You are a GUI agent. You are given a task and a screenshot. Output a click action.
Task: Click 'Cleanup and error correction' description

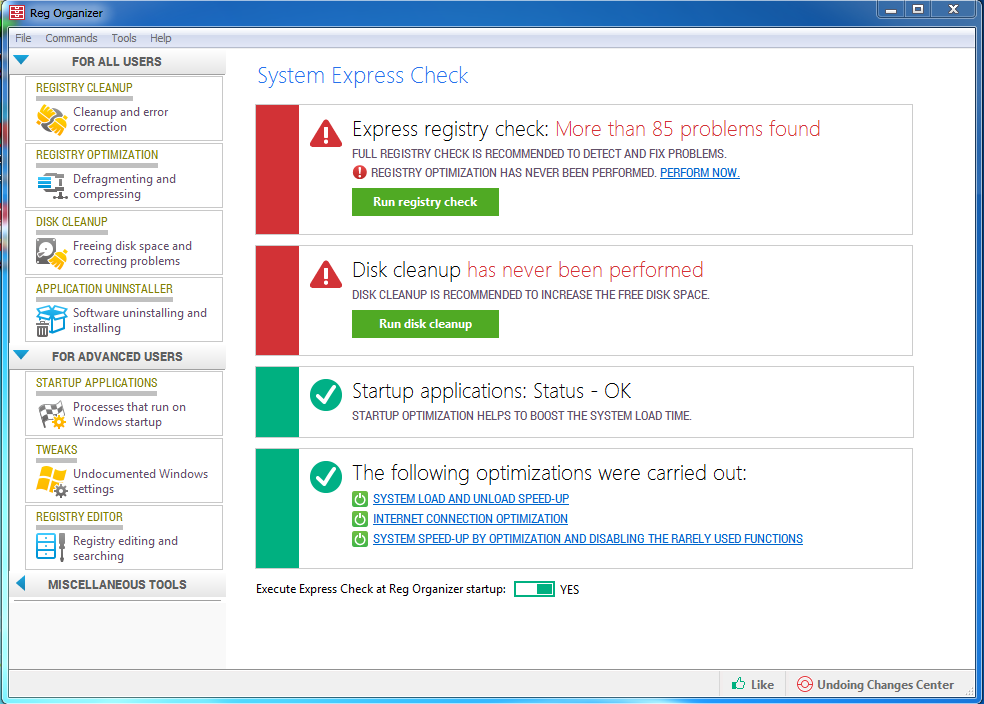coord(120,119)
